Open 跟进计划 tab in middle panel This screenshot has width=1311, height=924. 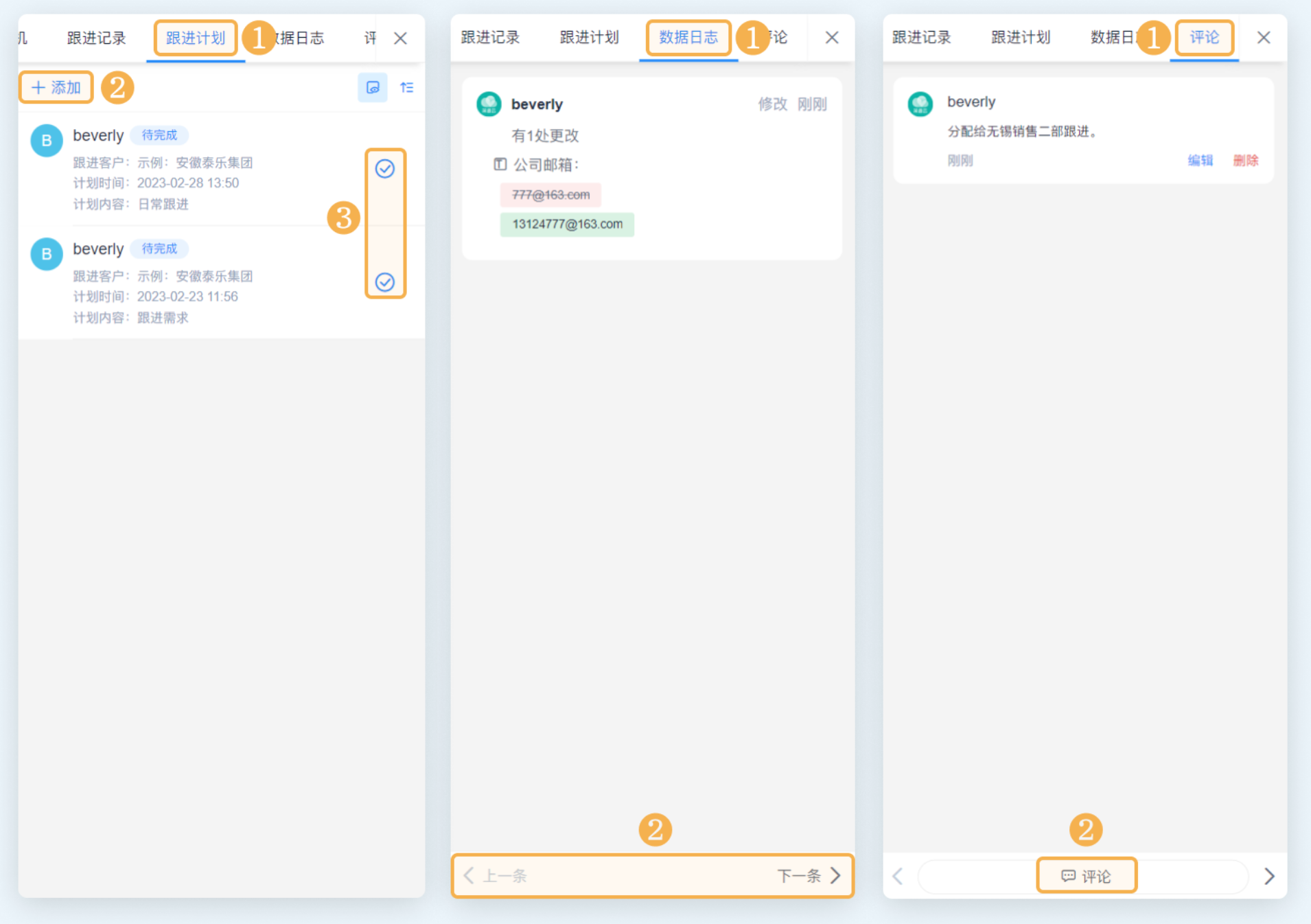tap(589, 37)
